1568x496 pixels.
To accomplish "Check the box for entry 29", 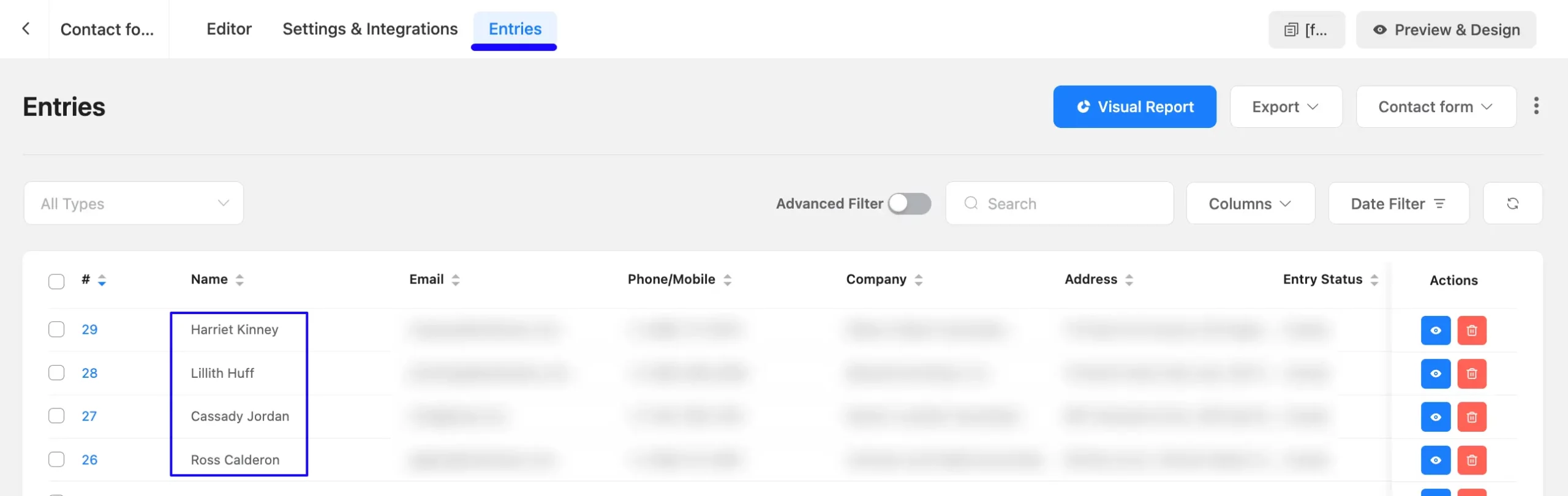I will [x=56, y=329].
